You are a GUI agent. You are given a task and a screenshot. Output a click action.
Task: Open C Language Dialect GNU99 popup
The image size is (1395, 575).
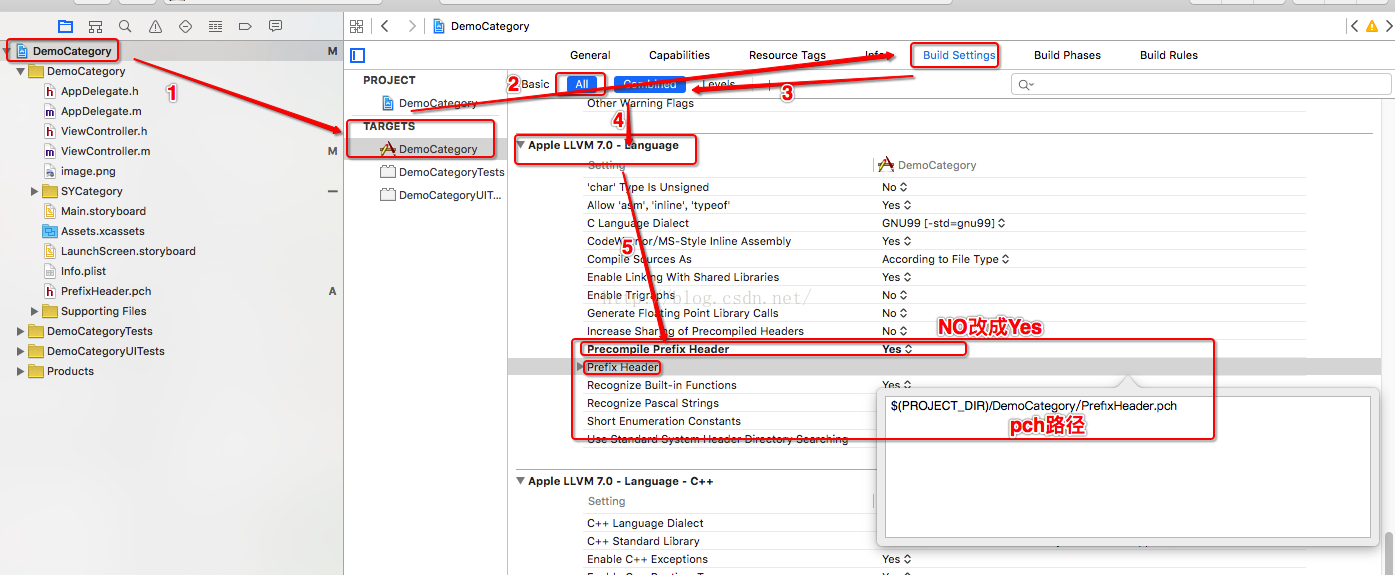(x=943, y=223)
